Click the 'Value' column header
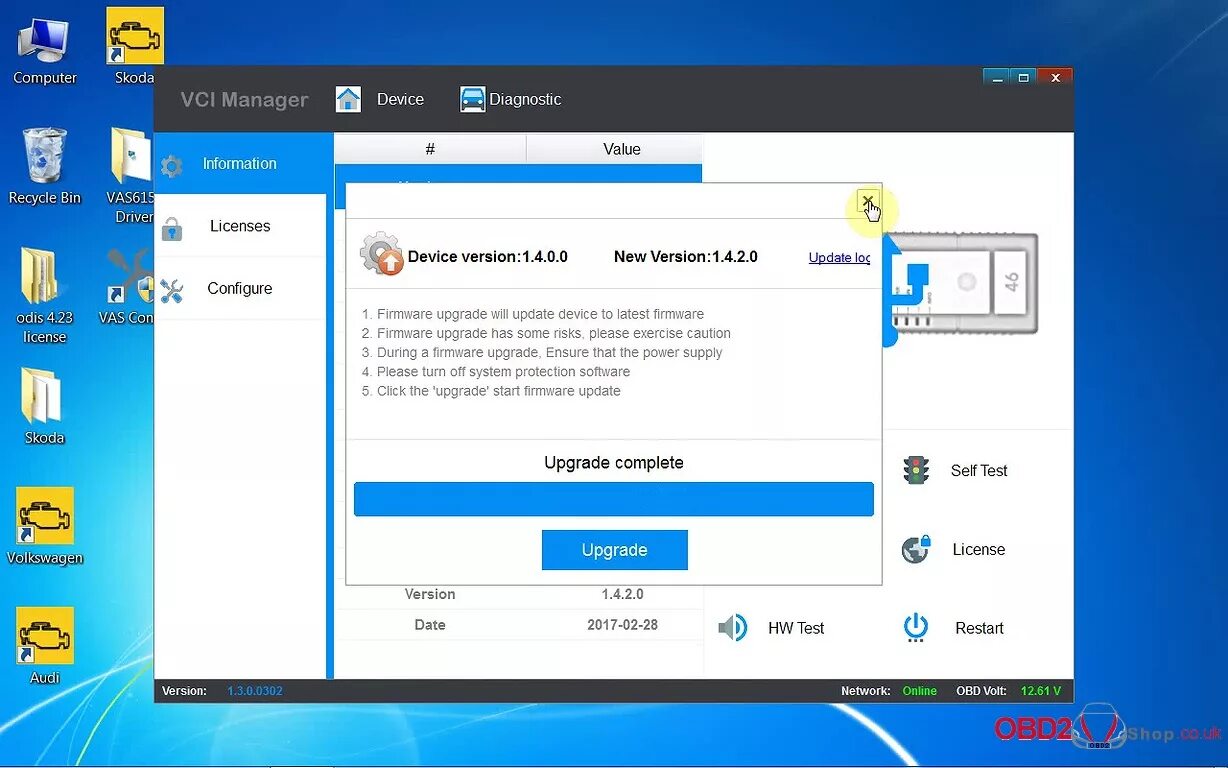1228x768 pixels. click(621, 149)
